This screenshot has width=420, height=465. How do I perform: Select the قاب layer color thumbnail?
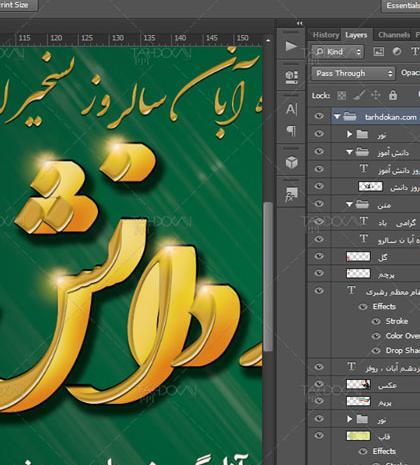pos(358,436)
